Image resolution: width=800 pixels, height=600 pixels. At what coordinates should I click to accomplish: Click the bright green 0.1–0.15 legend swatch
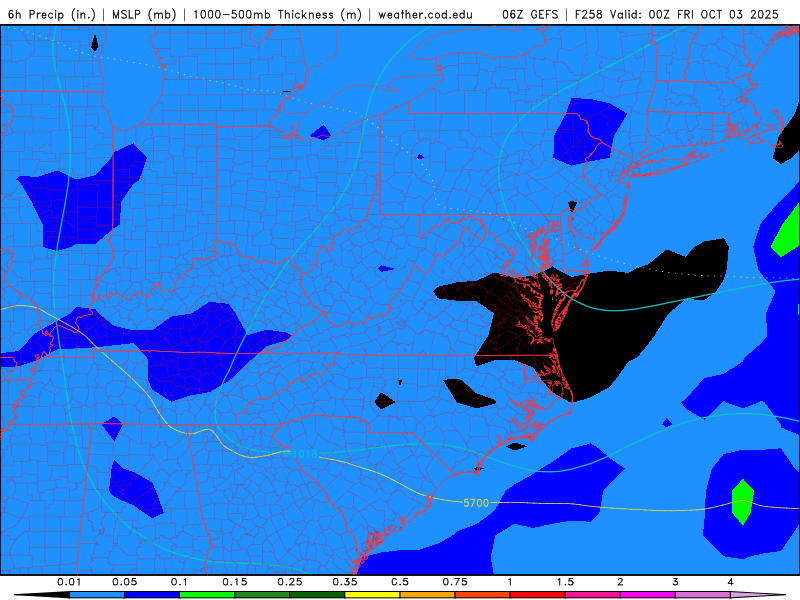coord(207,595)
